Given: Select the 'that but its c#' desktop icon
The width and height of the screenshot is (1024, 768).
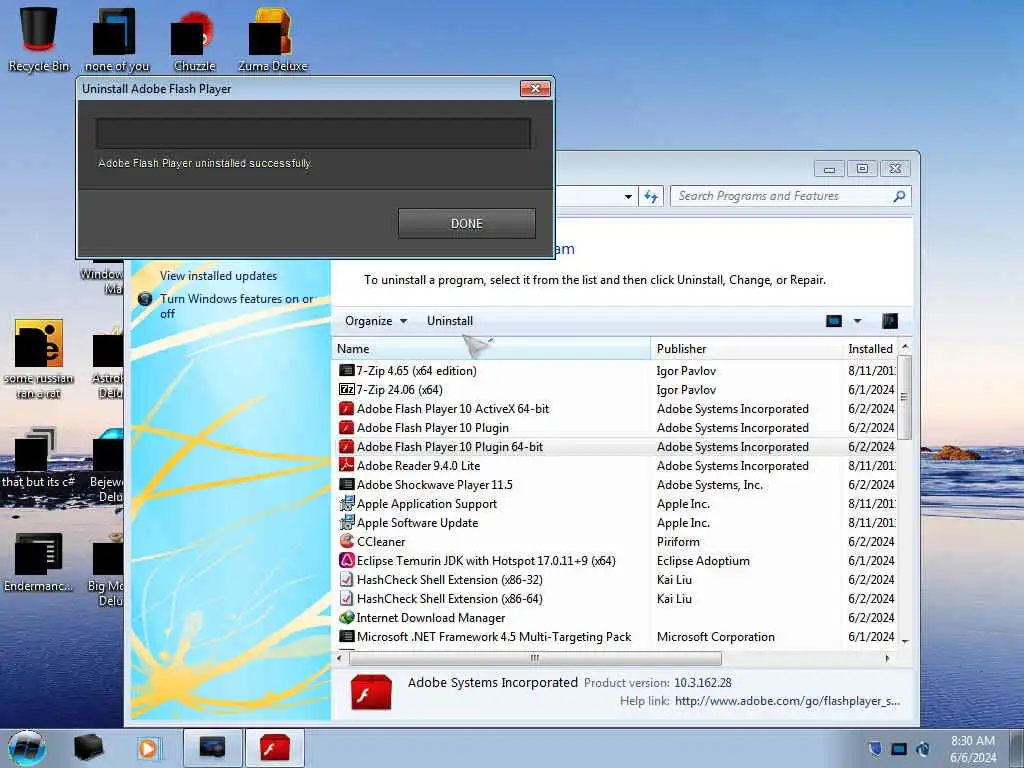Looking at the screenshot, I should [39, 457].
